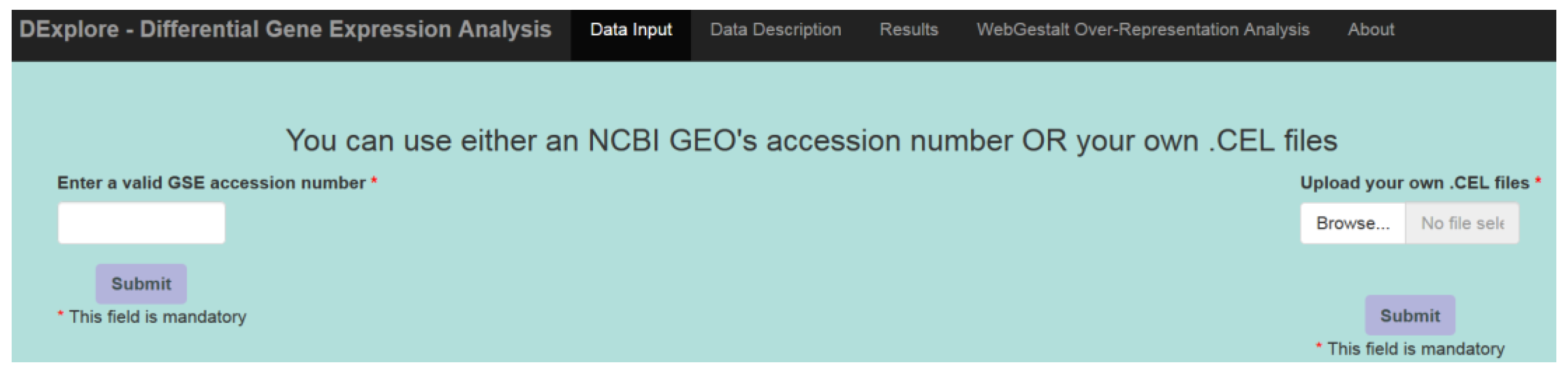Click the asterisk in the right mandatory note
The image size is (1568, 373).
[x=1318, y=347]
